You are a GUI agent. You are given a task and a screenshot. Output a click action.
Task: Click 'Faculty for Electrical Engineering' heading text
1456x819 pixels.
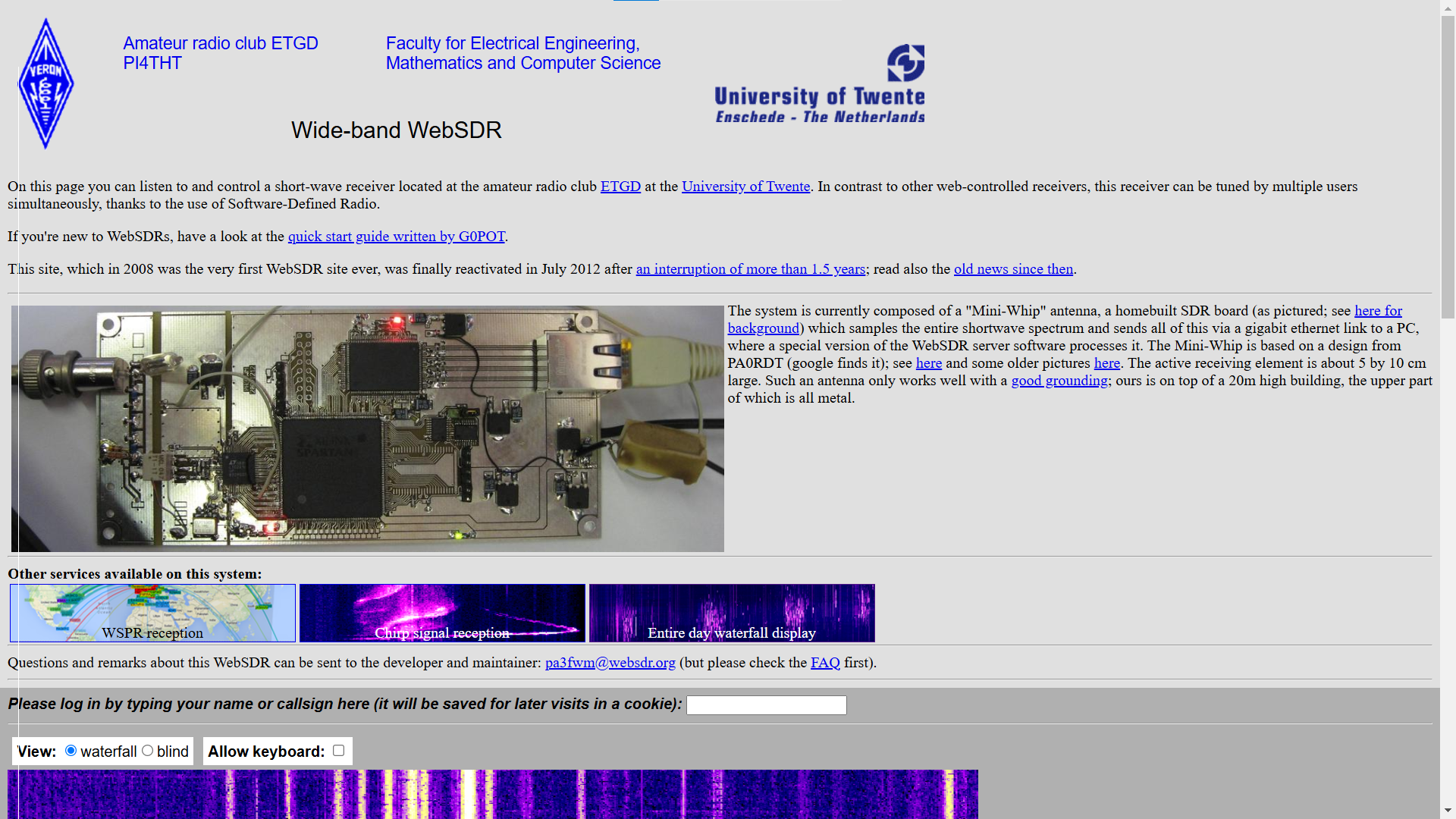click(513, 43)
